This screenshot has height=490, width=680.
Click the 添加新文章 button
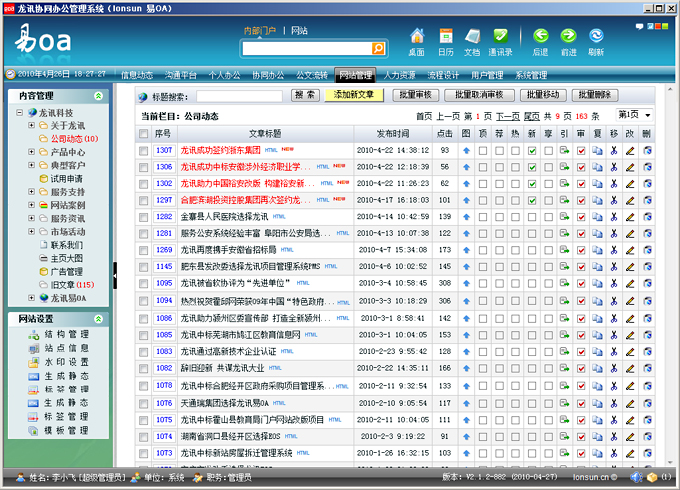click(x=353, y=95)
